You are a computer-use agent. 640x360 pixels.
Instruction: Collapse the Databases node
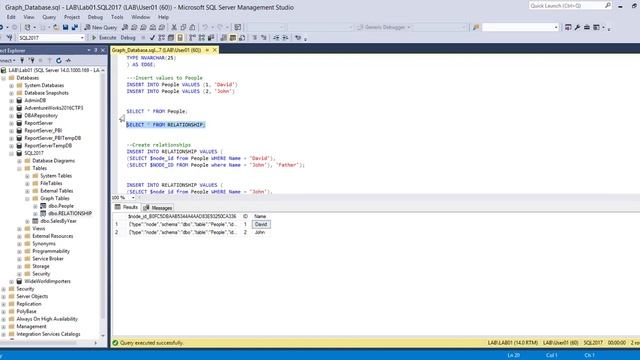tap(4, 78)
